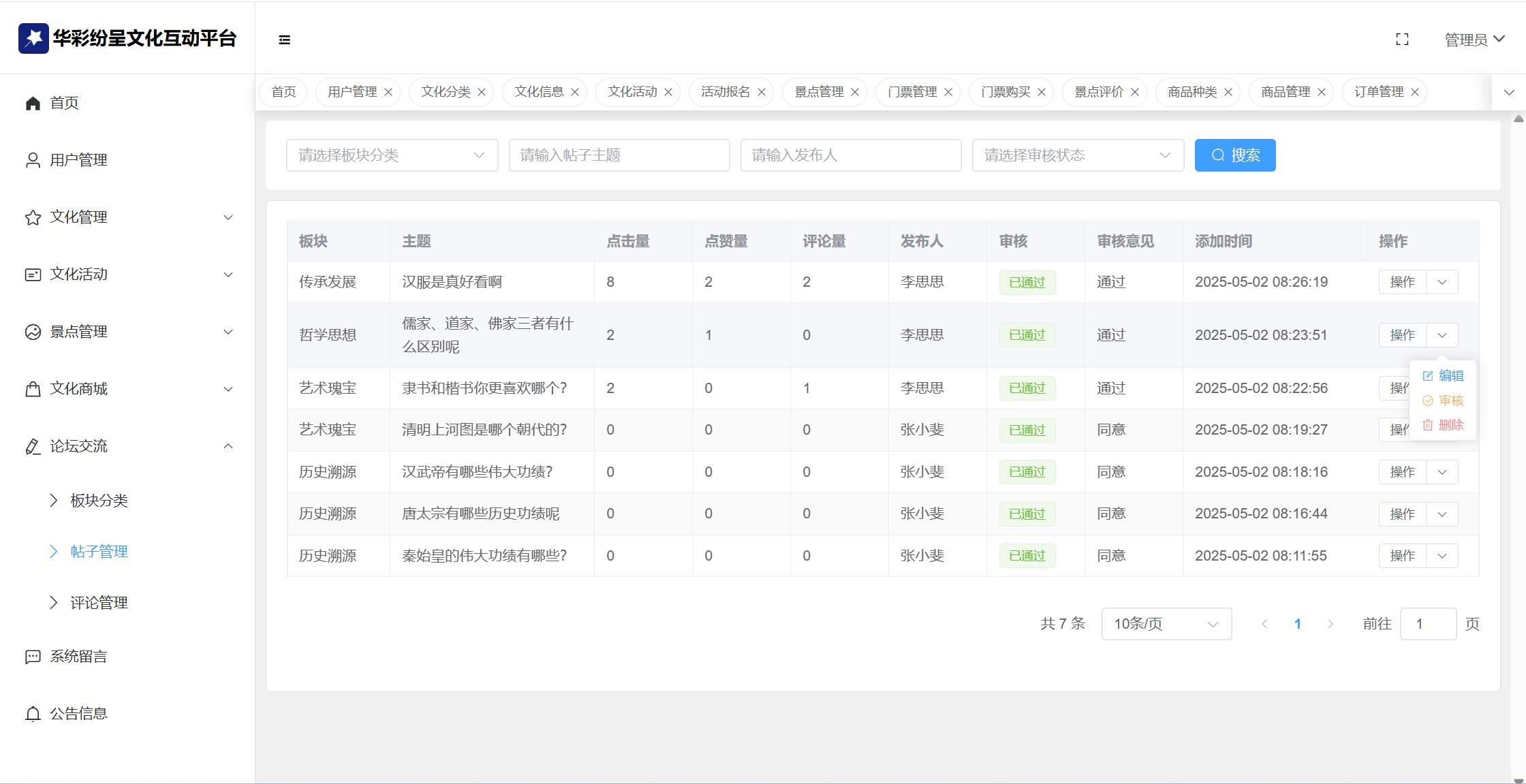This screenshot has height=784, width=1526.
Task: Expand the 文化商城 sidebar menu
Action: [x=128, y=389]
